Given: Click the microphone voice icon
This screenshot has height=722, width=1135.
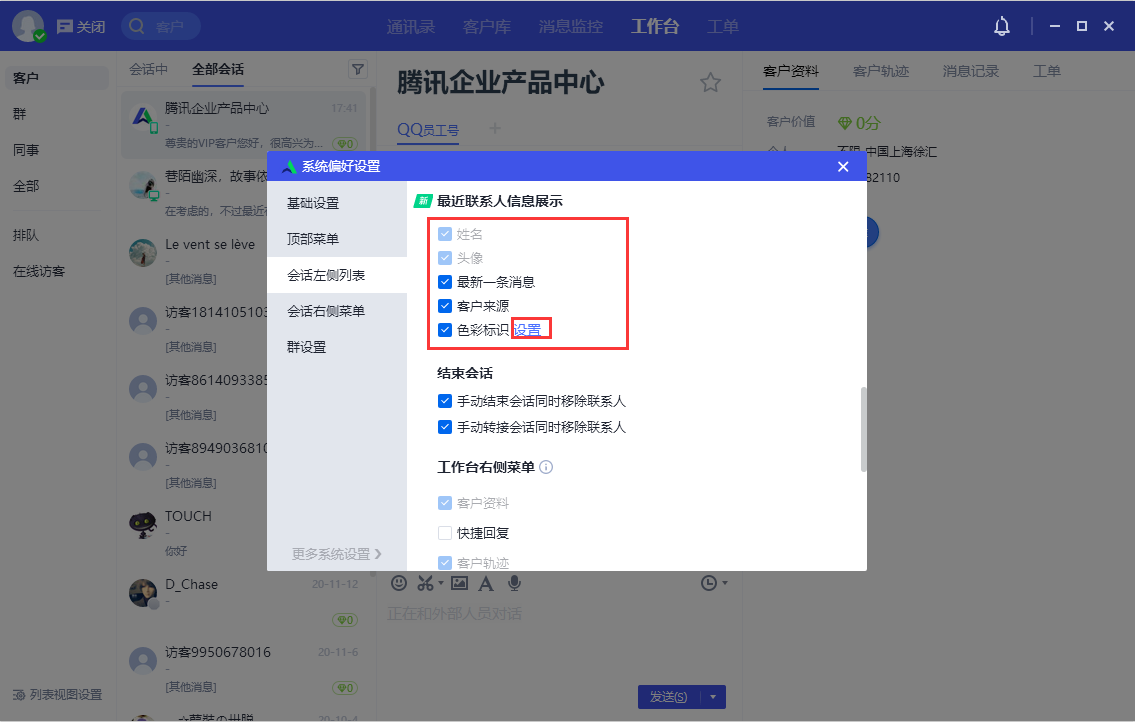Looking at the screenshot, I should (514, 583).
